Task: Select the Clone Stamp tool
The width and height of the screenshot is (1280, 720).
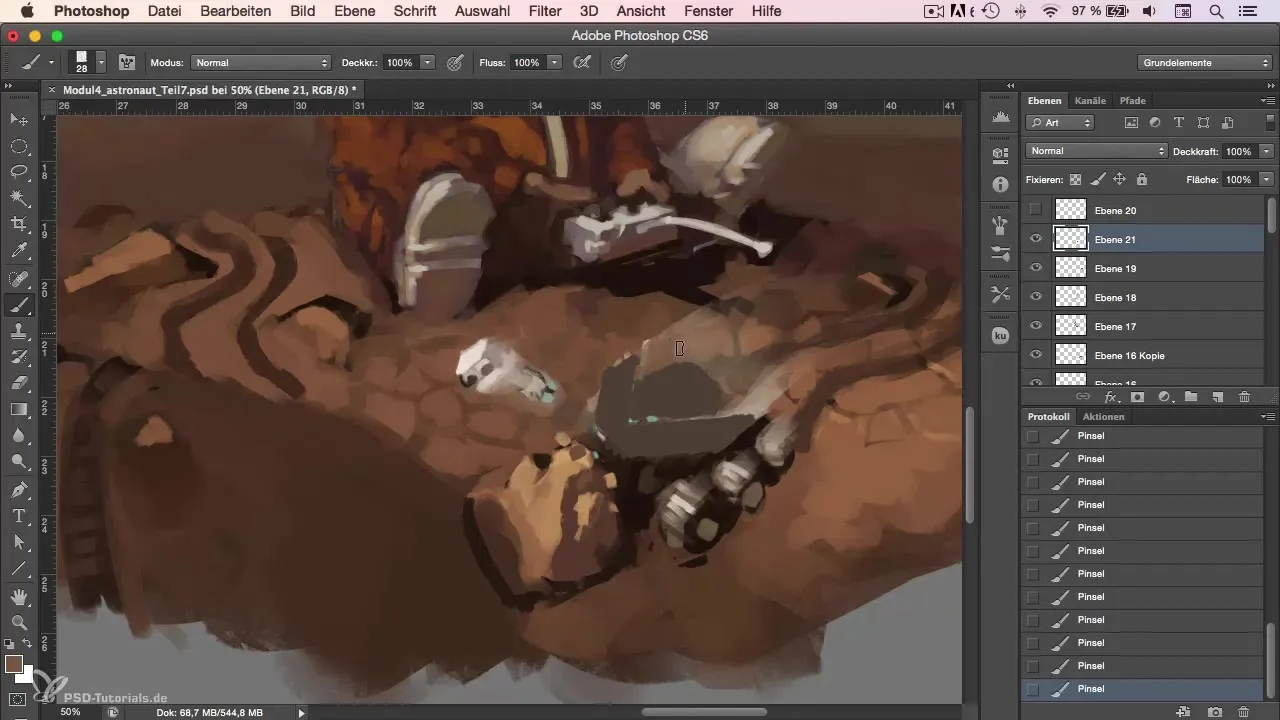Action: tap(18, 331)
